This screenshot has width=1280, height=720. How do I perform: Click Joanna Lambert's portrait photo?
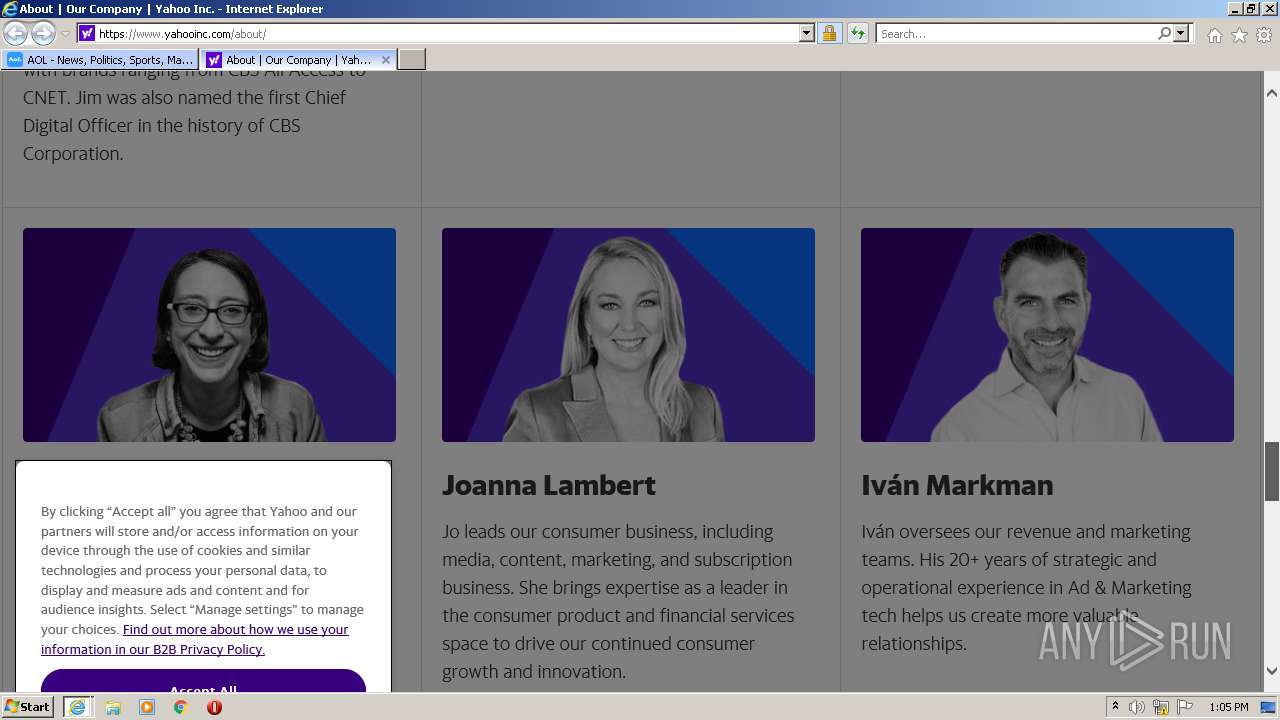pyautogui.click(x=628, y=335)
